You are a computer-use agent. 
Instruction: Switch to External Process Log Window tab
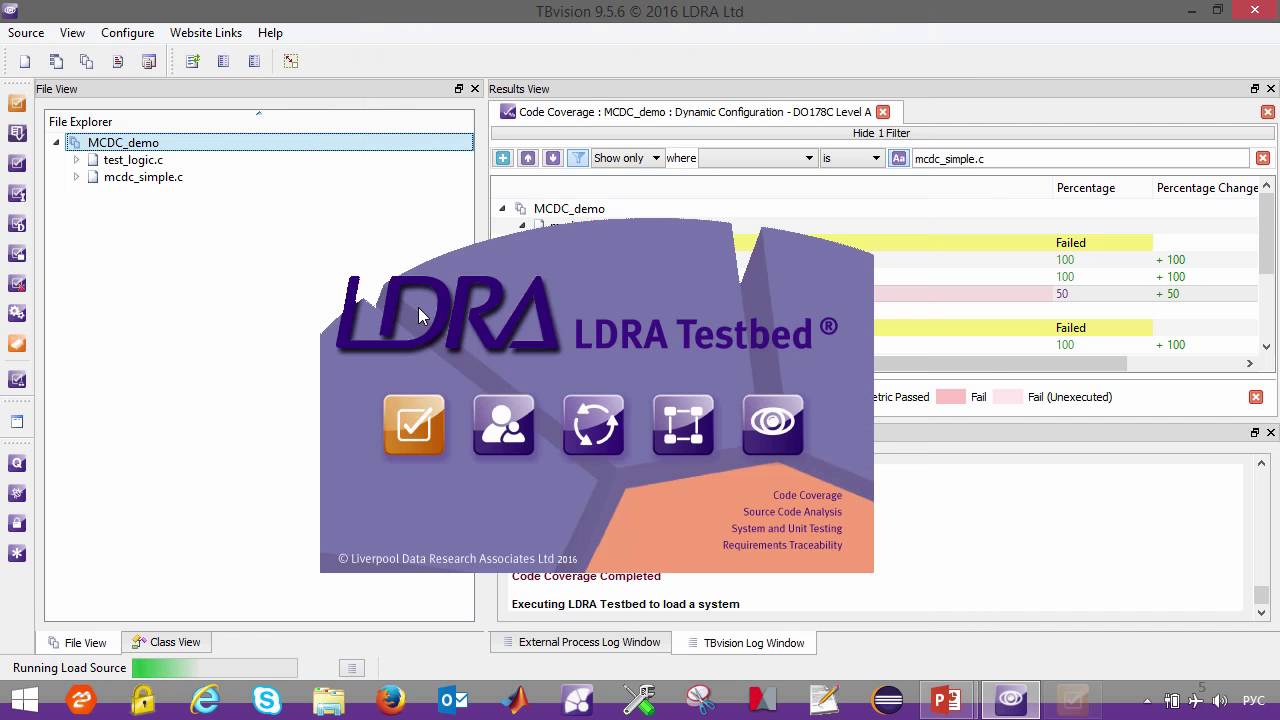[x=580, y=642]
